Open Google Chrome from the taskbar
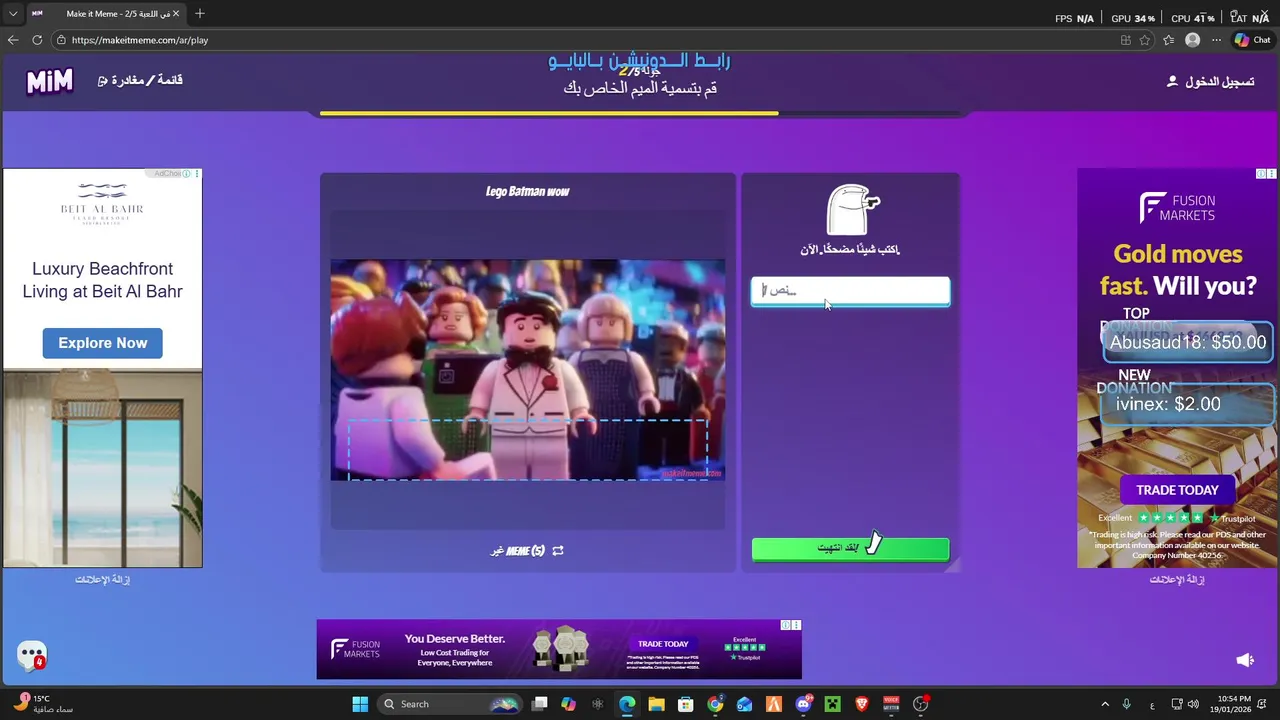The width and height of the screenshot is (1280, 720). 715,704
